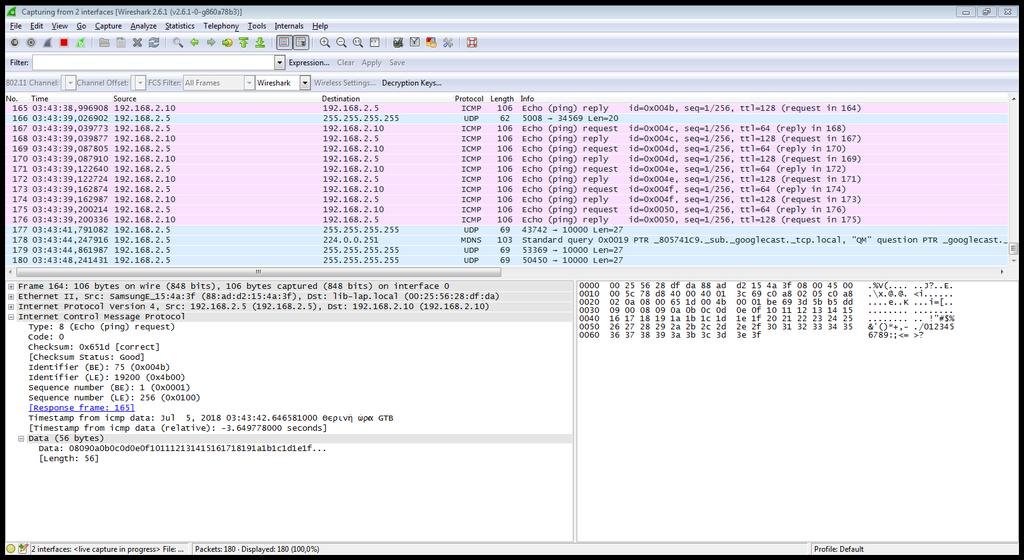Screen dimensions: 1024x560
Task: Open a capture file (folder icon)
Action: click(x=104, y=42)
